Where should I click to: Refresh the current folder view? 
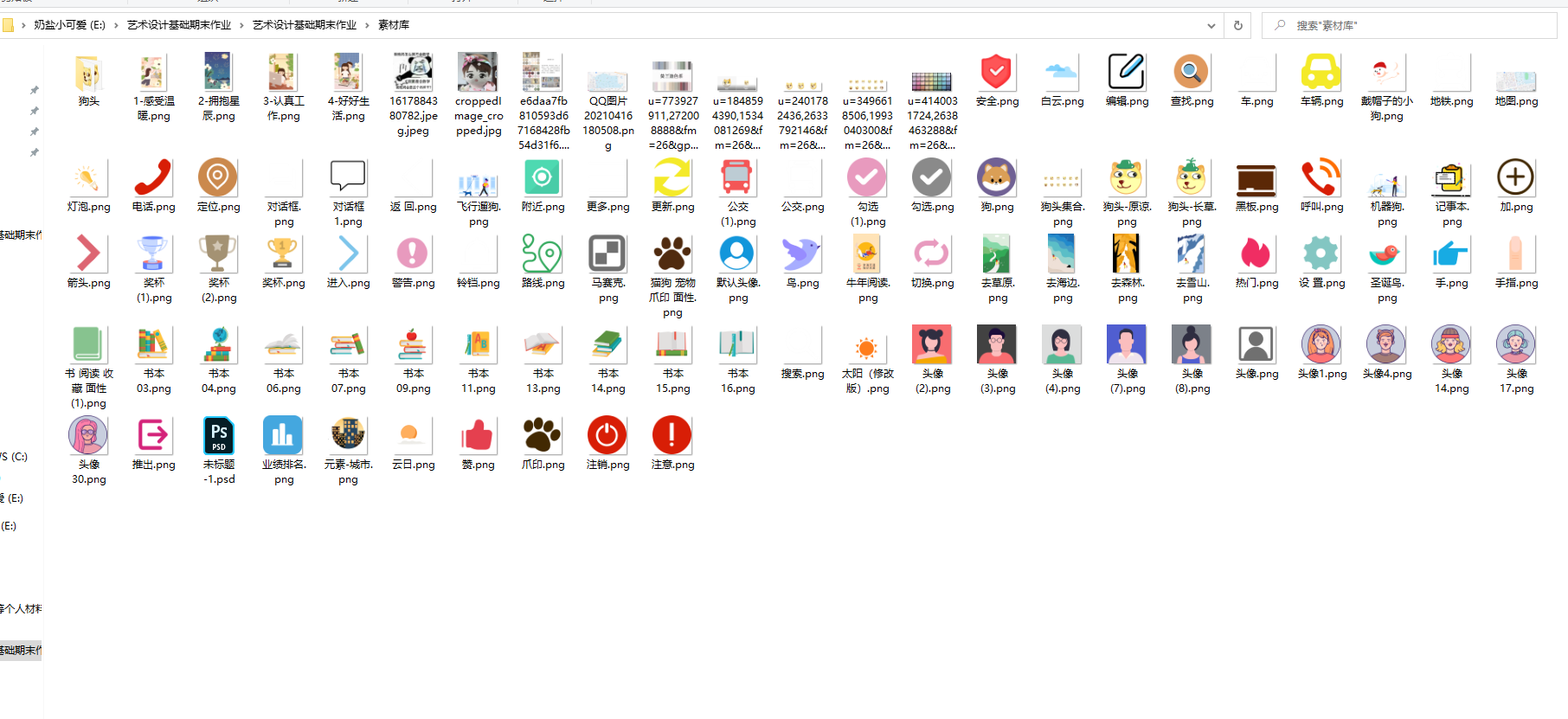(x=1238, y=25)
